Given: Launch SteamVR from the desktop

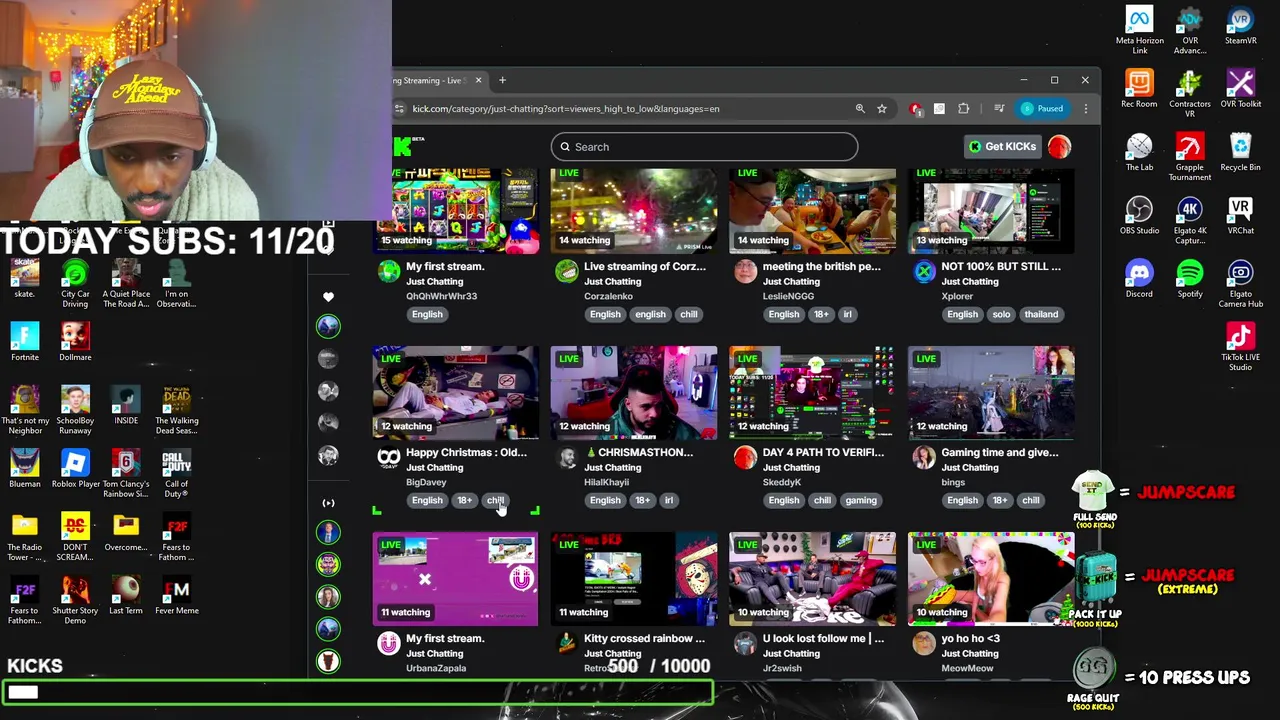Looking at the screenshot, I should (1240, 26).
